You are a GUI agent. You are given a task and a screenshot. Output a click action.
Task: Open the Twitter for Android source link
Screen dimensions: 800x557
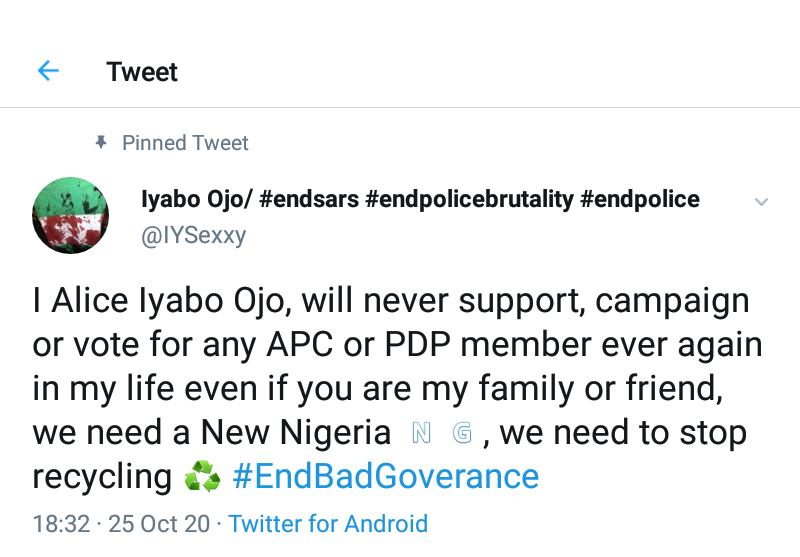[328, 523]
